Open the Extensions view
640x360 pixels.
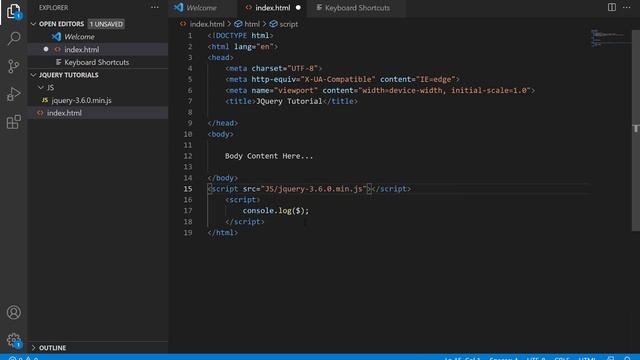[13, 122]
